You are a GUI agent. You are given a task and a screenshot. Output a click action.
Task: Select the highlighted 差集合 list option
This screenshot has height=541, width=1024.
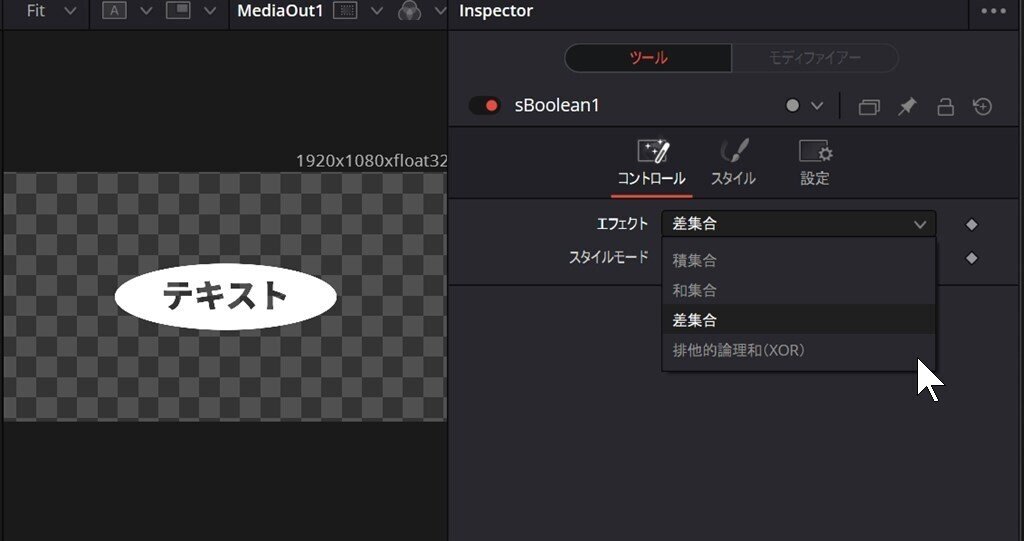point(799,320)
